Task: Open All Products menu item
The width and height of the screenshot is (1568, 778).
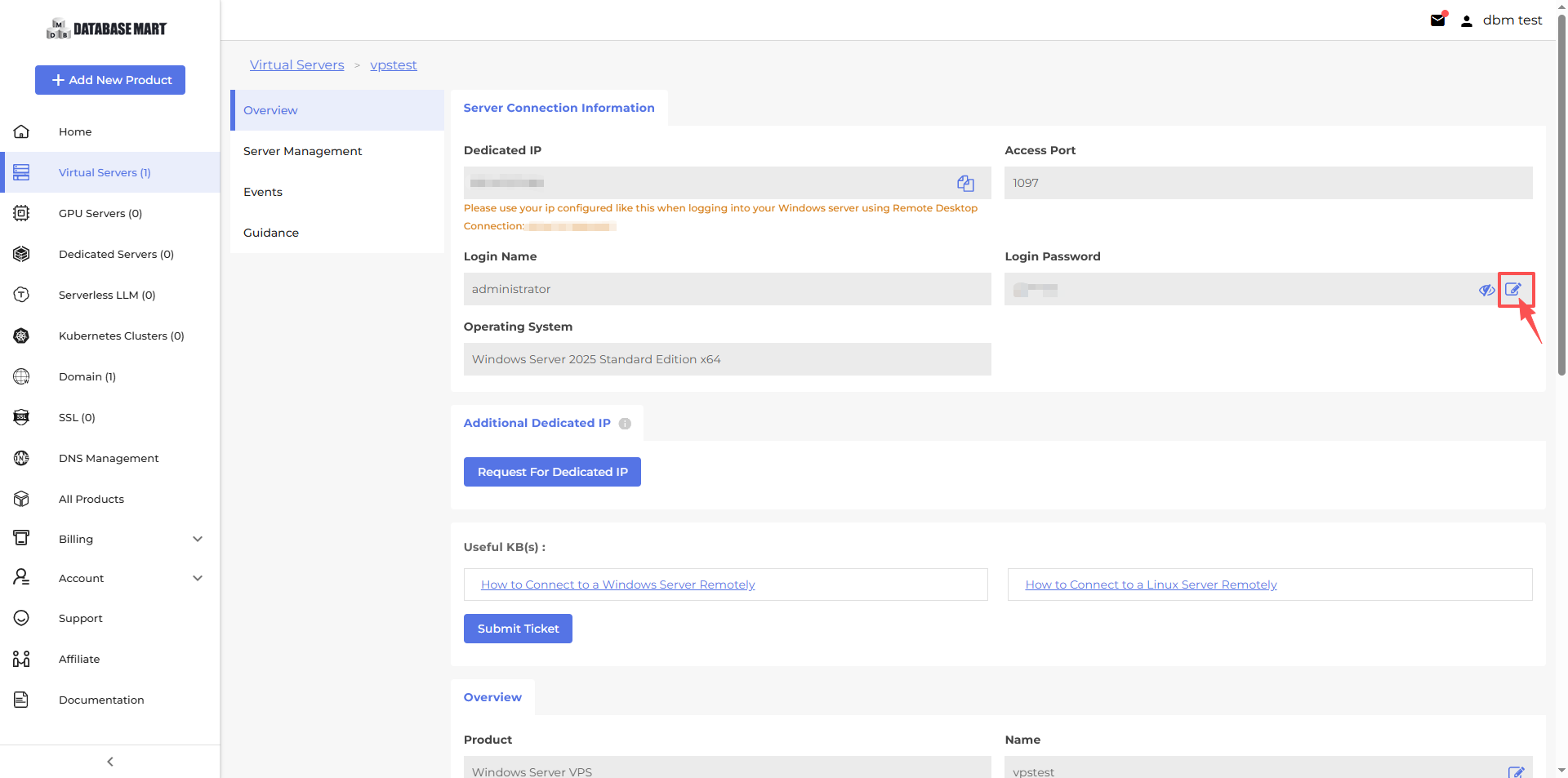Action: coord(110,499)
